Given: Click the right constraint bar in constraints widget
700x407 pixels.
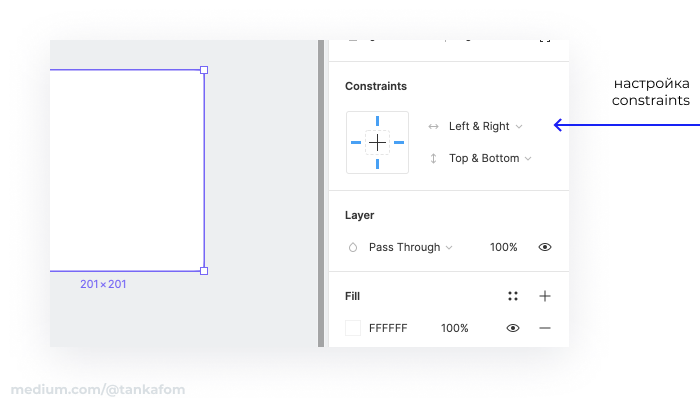Looking at the screenshot, I should (399, 142).
